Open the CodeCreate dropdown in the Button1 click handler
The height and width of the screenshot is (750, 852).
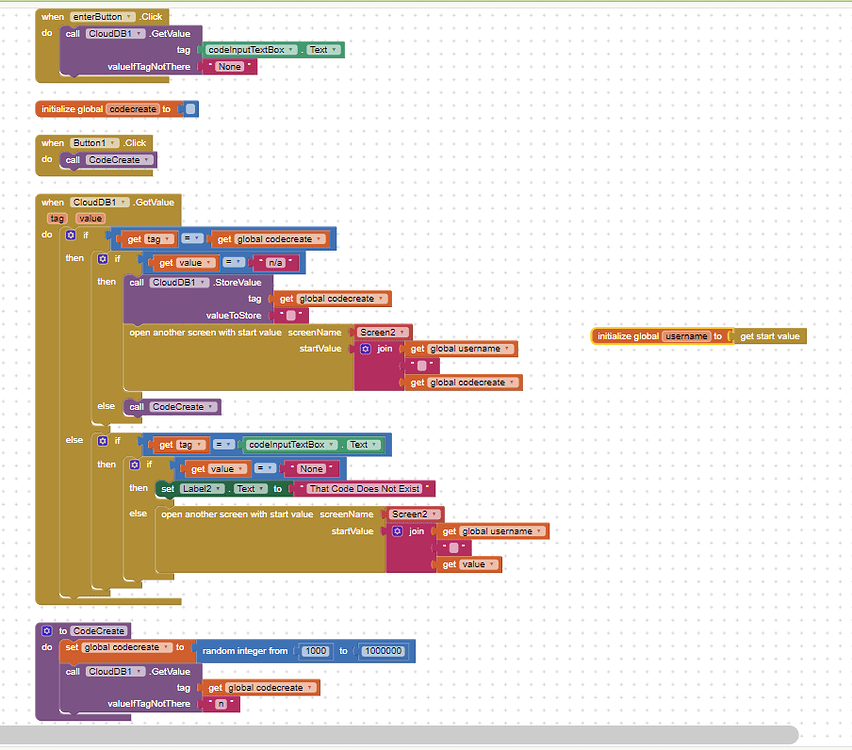pos(147,160)
